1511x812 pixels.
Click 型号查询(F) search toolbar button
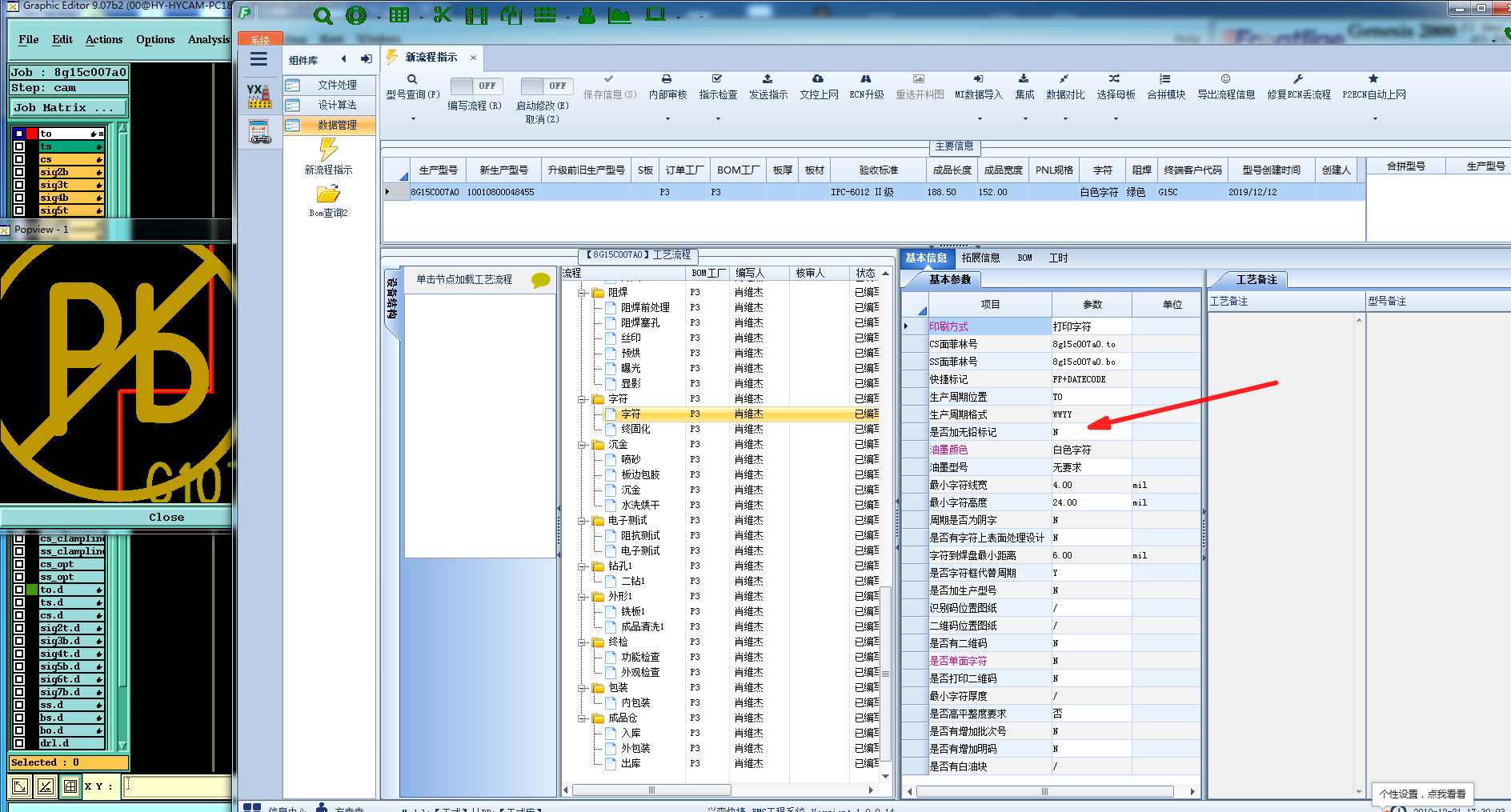[x=413, y=87]
